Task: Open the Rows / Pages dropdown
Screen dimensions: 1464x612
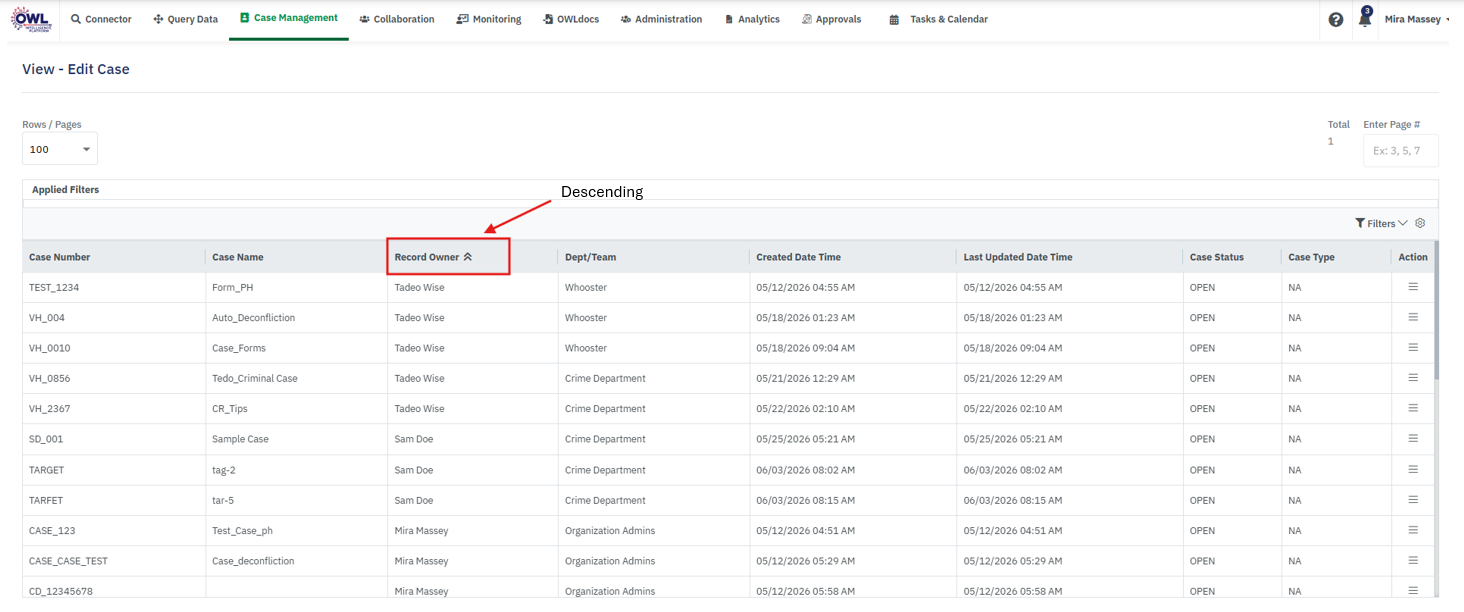Action: 60,149
